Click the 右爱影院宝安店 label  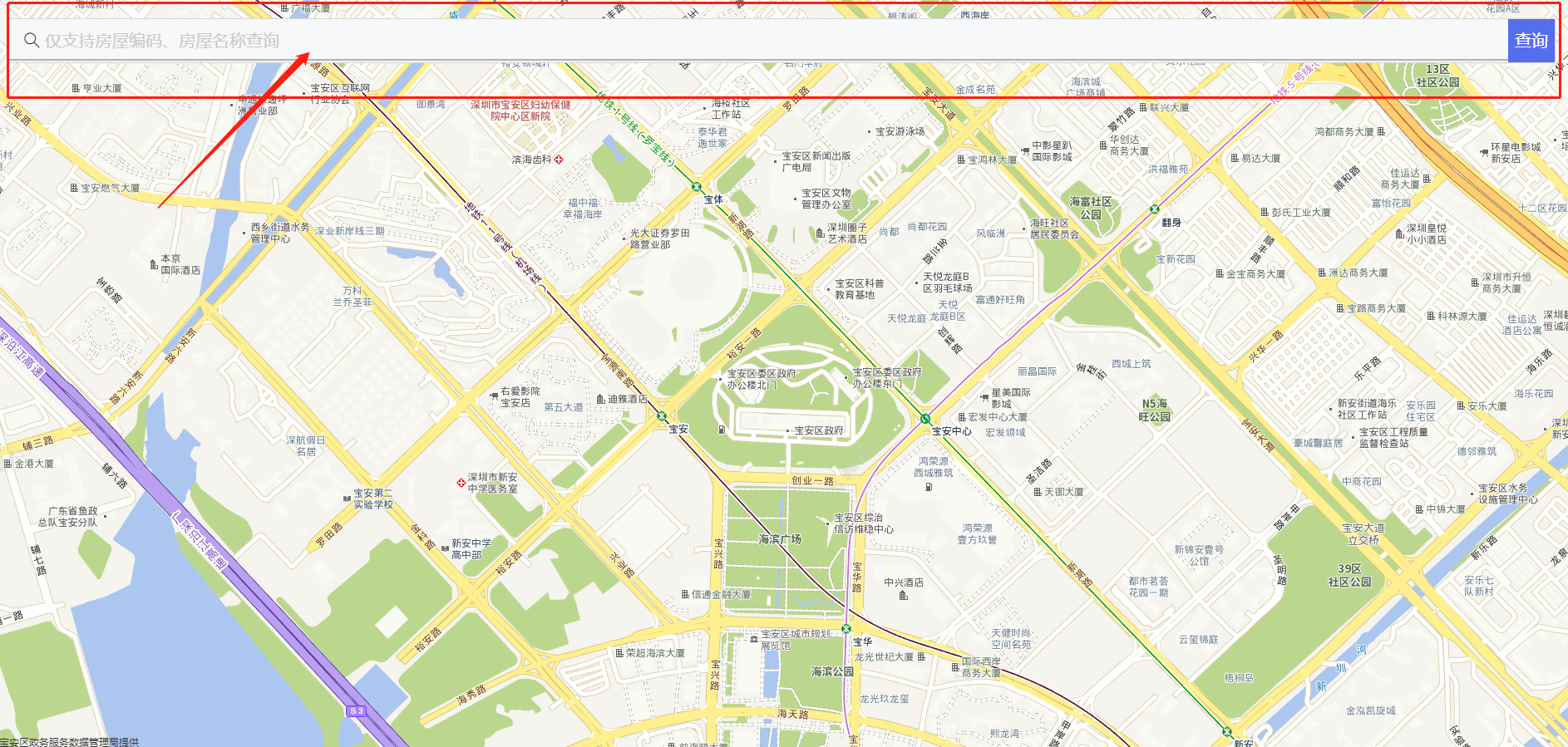[520, 397]
